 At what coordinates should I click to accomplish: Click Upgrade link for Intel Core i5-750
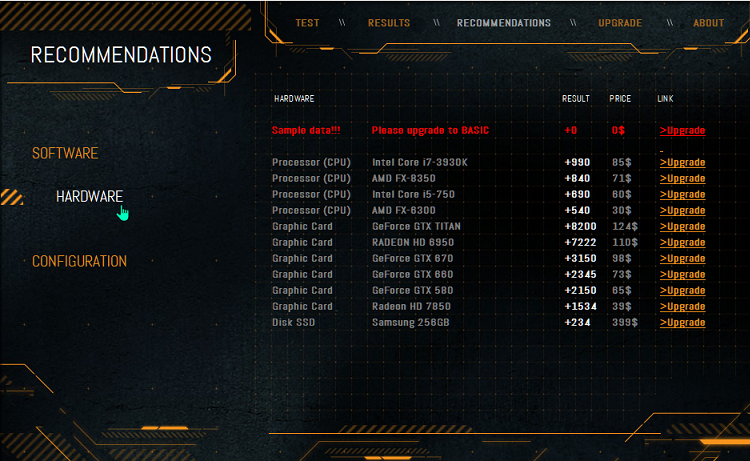point(682,194)
